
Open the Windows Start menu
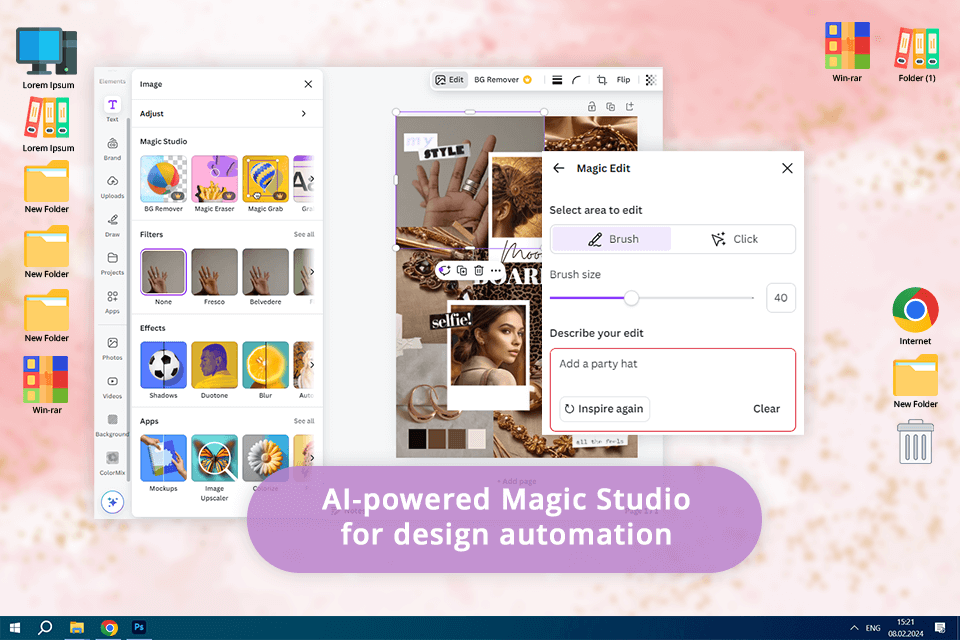click(x=15, y=628)
